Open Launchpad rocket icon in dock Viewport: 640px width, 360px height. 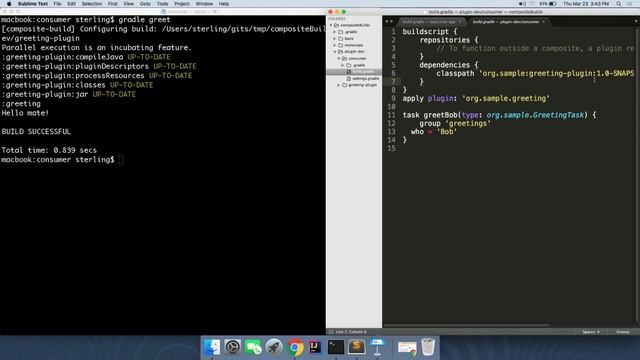click(274, 347)
